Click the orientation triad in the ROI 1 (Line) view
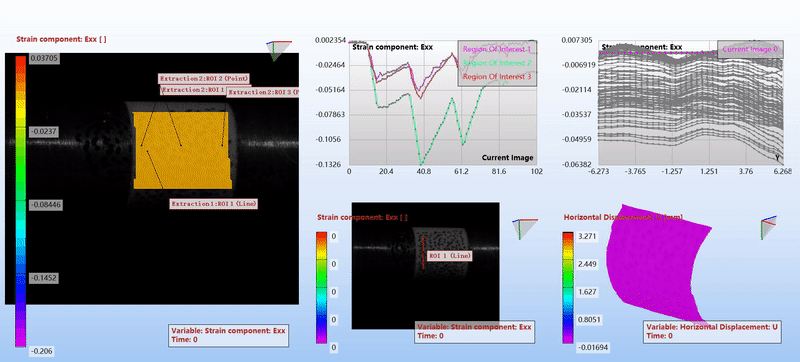The width and height of the screenshot is (800, 362). [525, 229]
